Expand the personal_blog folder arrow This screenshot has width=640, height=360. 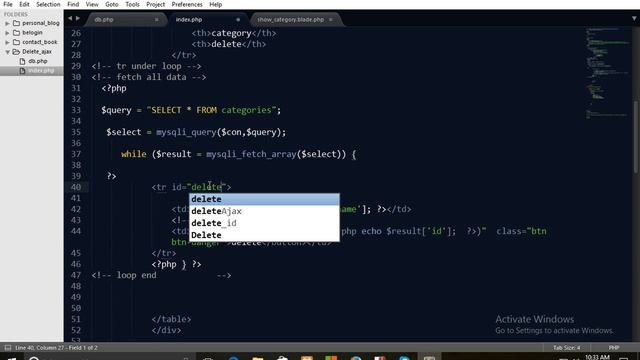click(x=7, y=23)
